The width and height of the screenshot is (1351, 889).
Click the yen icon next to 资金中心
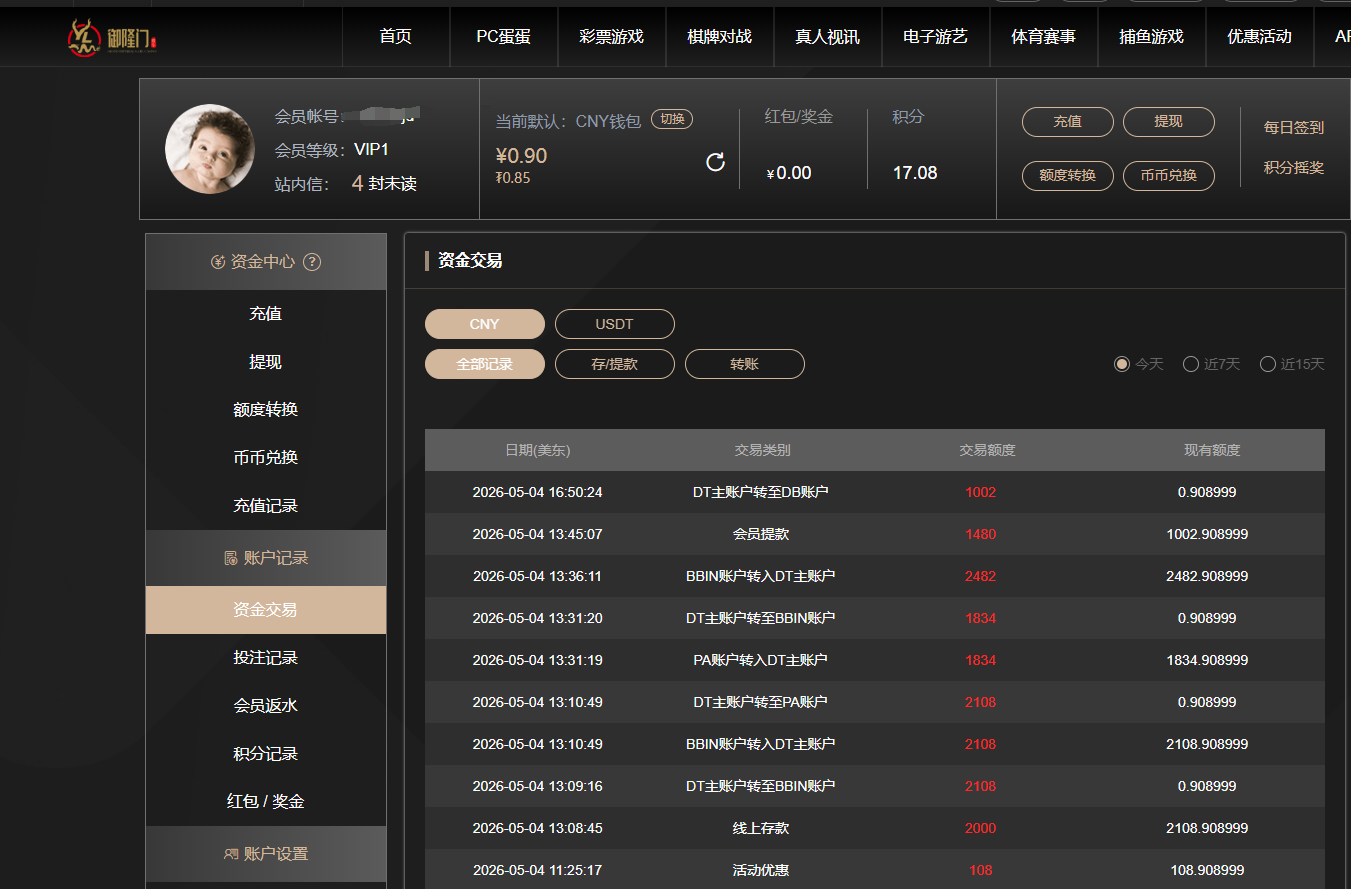point(218,262)
